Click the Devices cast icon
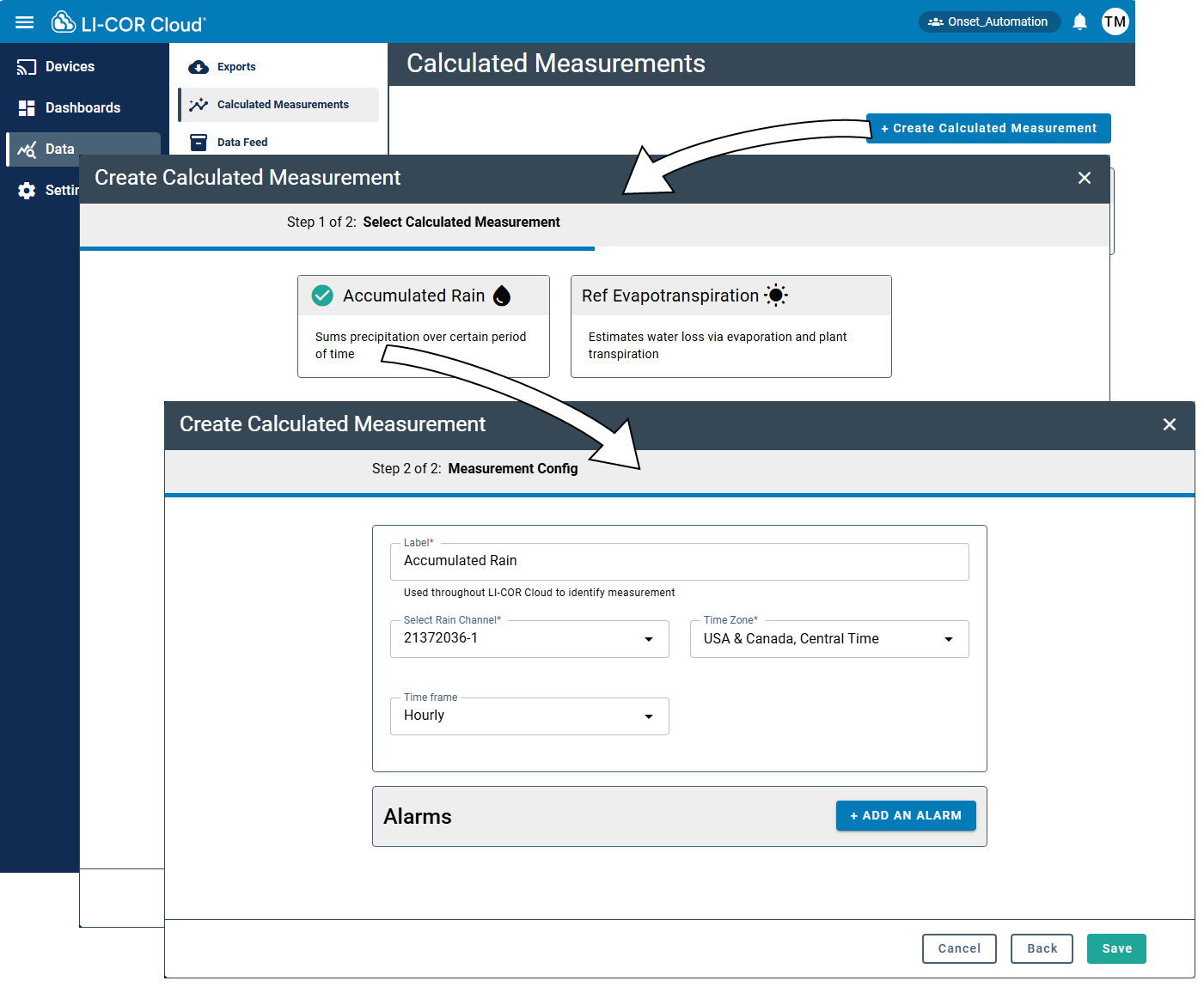Screen dimensions: 1204x987 coord(27,67)
